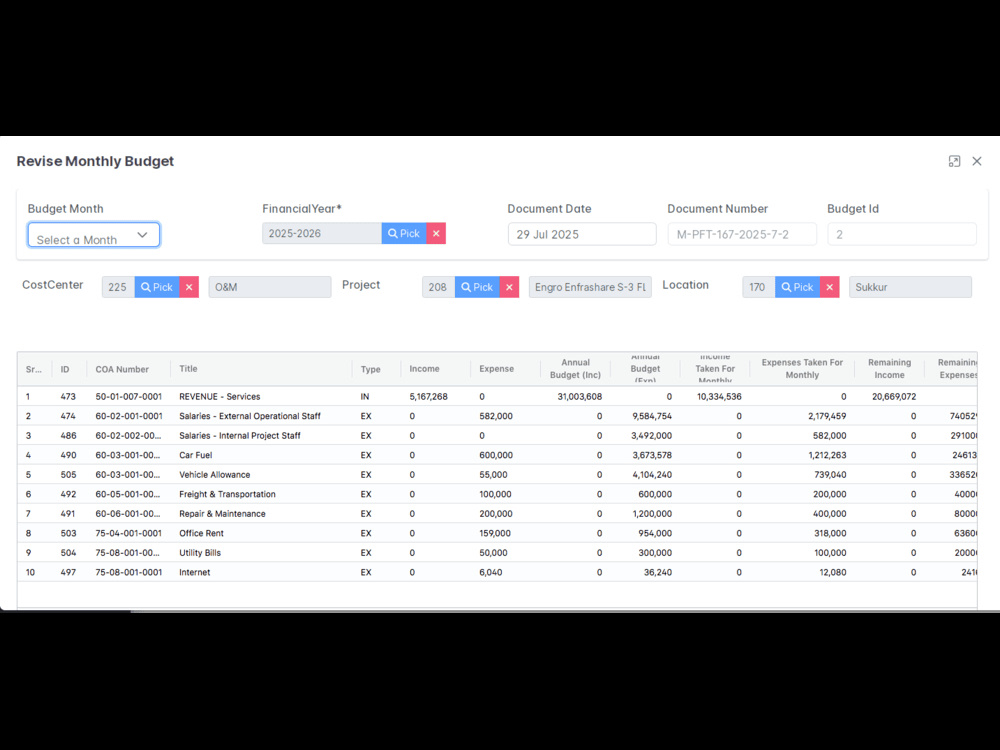The height and width of the screenshot is (750, 1000).
Task: Click the 2025-2026 financial year field
Action: pos(321,233)
